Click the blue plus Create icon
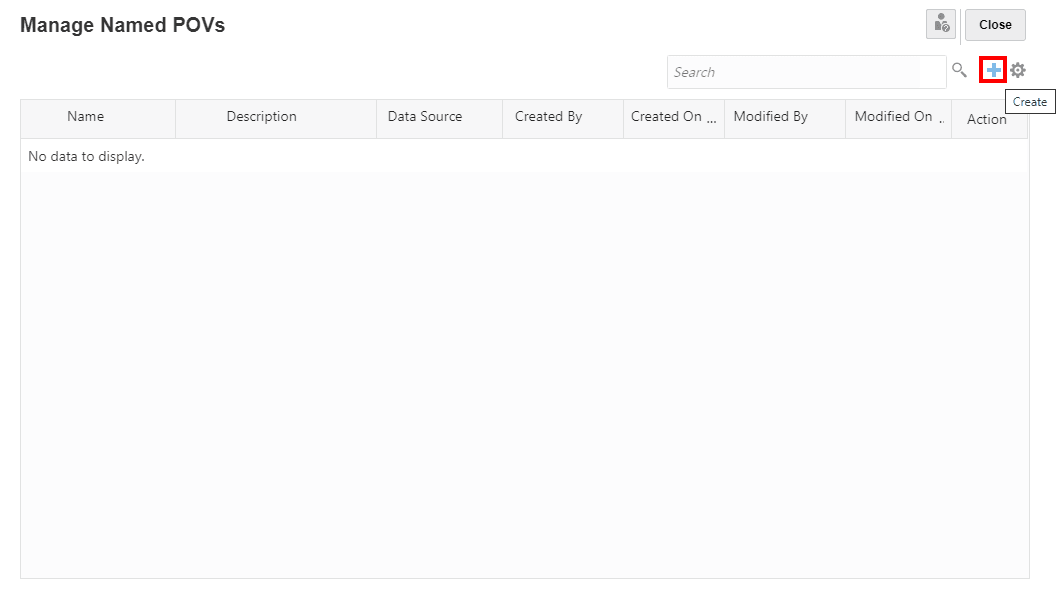This screenshot has width=1058, height=596. point(993,70)
